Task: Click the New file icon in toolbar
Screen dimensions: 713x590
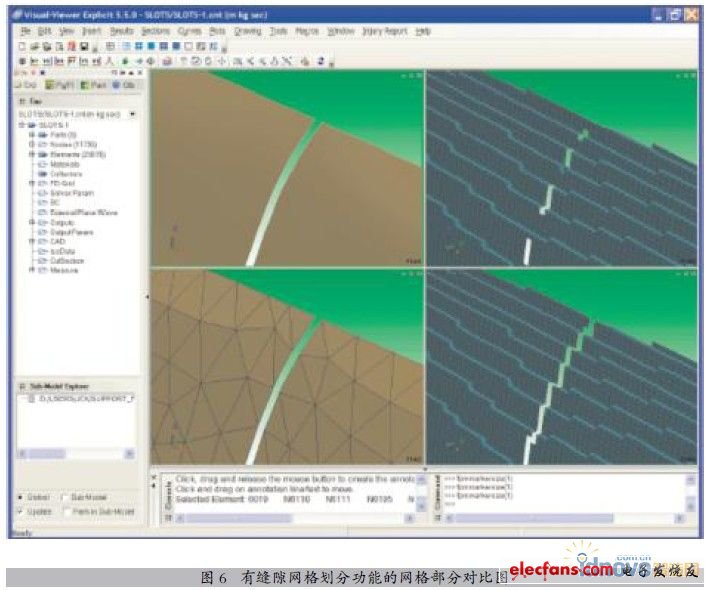Action: [x=22, y=46]
